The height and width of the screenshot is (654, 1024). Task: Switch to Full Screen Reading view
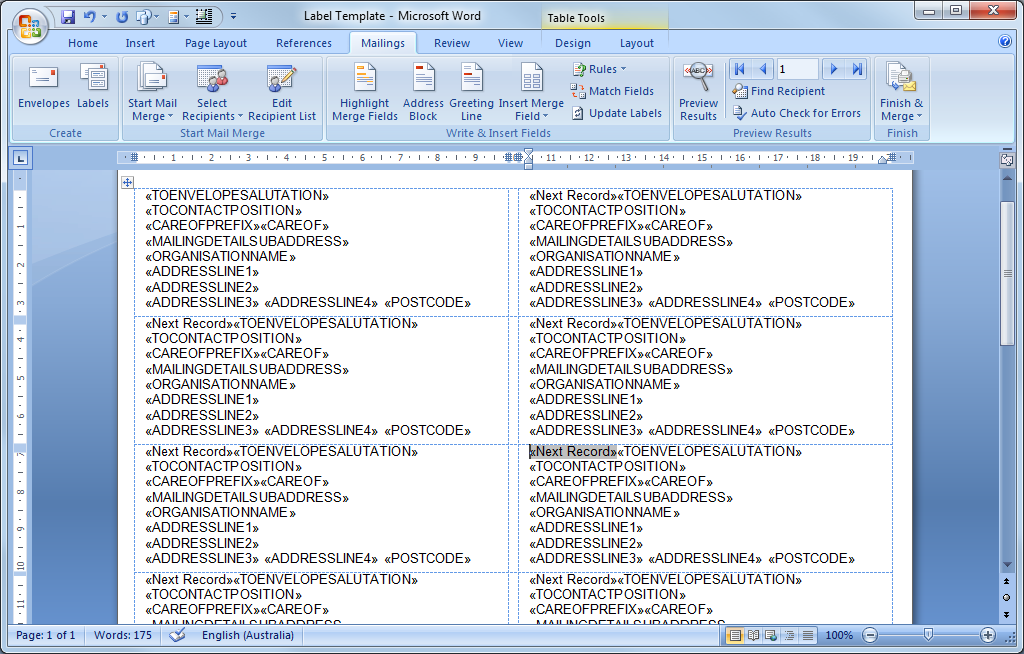tap(753, 635)
